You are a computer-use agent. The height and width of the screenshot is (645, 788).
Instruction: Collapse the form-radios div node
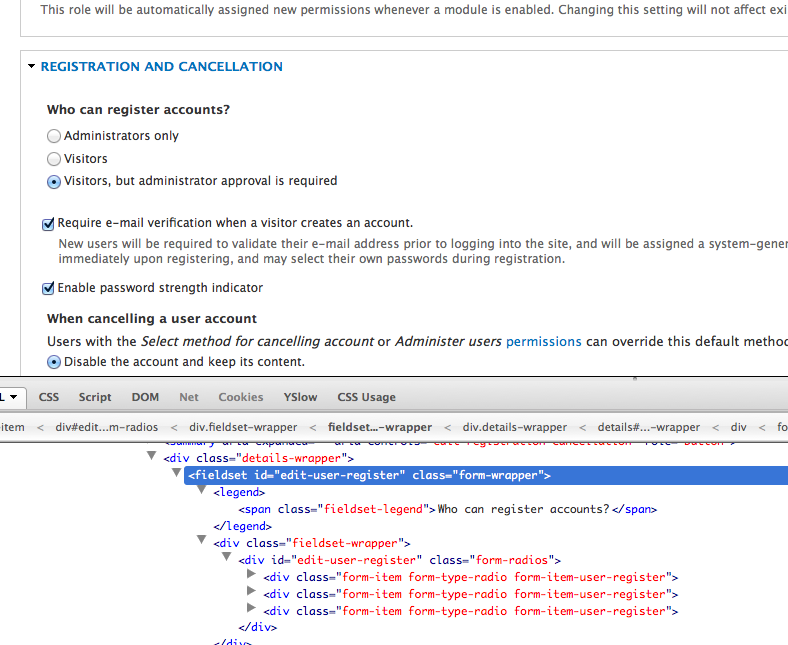point(227,557)
